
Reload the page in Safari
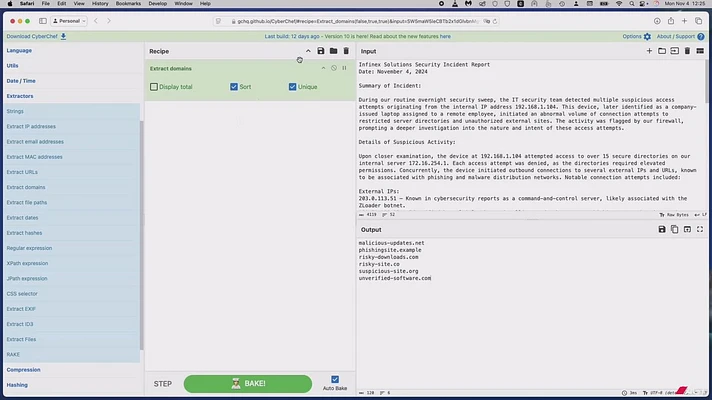494,21
